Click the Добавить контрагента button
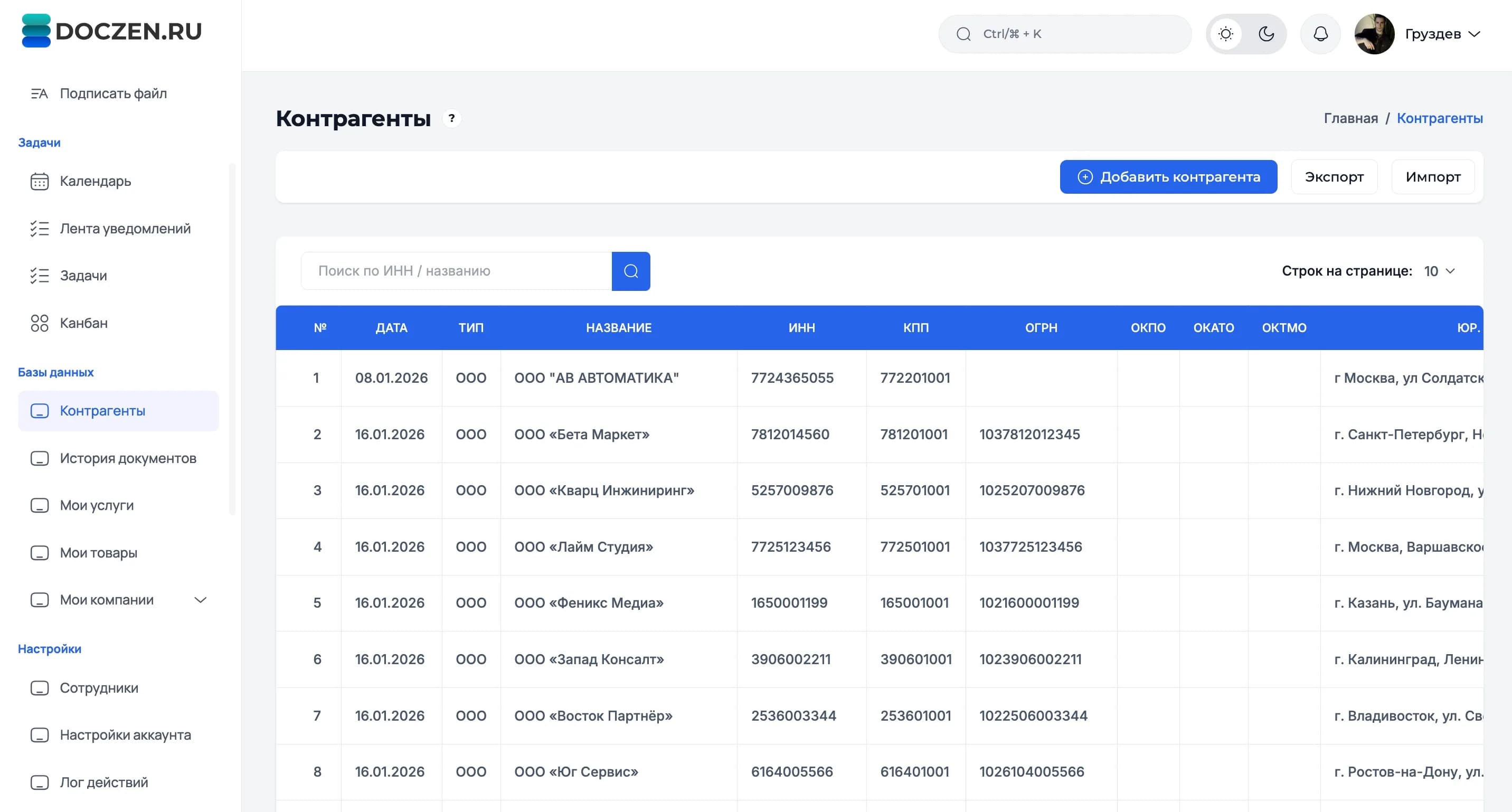 (1168, 177)
